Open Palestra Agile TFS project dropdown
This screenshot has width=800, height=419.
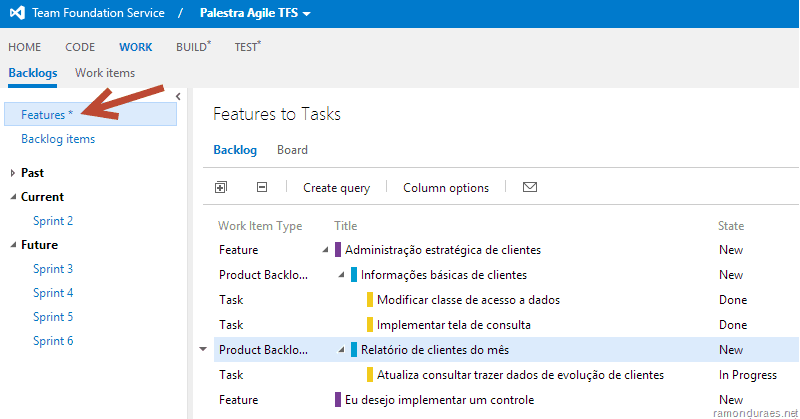point(255,13)
